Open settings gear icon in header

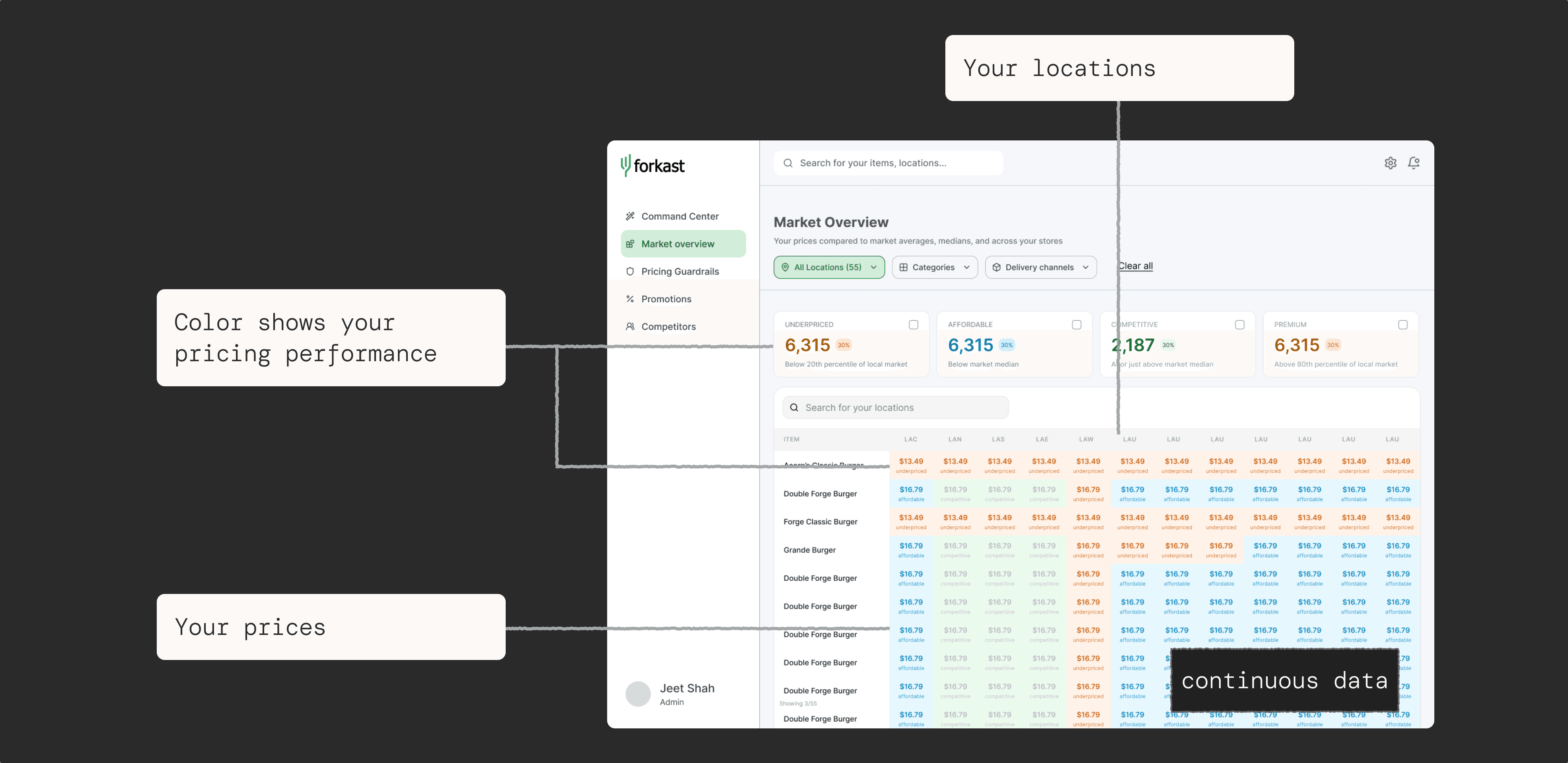1390,163
